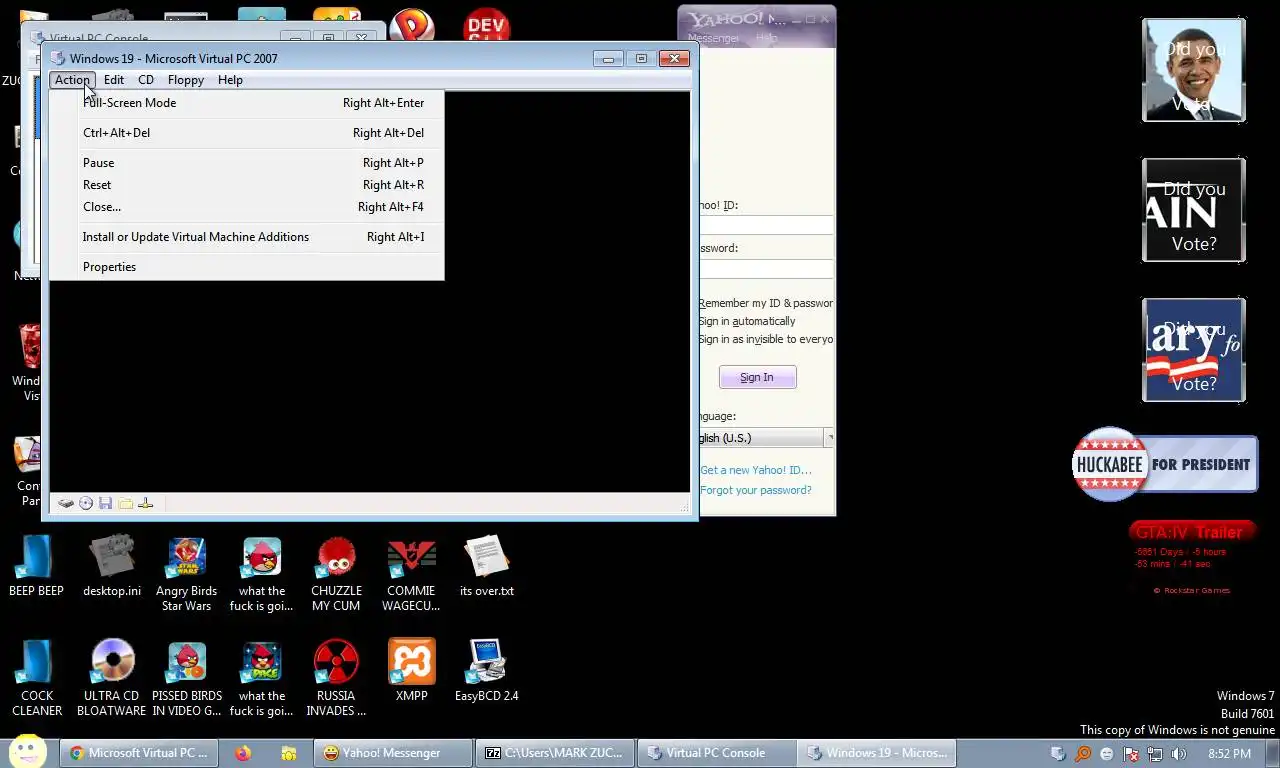1280x768 pixels.
Task: Open the CD menu
Action: click(x=146, y=80)
